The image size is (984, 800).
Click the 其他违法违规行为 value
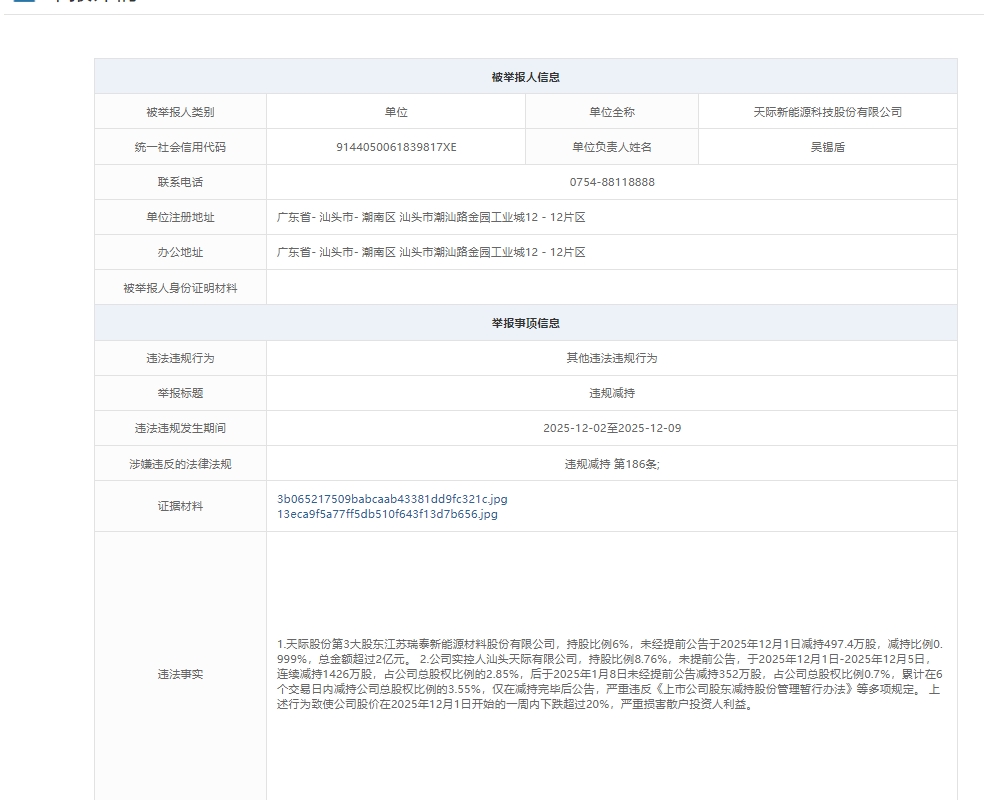click(x=612, y=358)
